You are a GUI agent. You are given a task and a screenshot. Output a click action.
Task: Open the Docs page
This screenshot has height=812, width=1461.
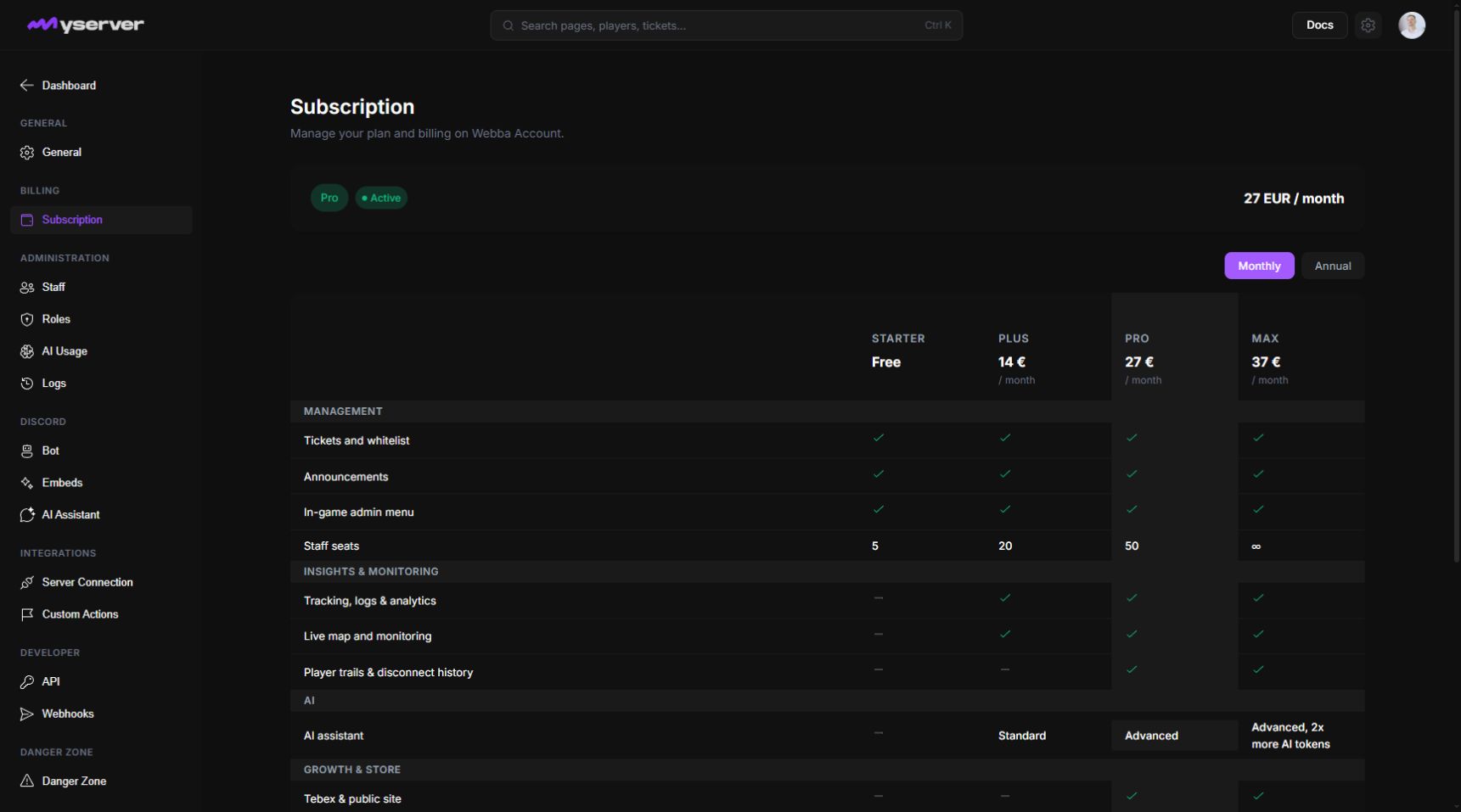[1319, 25]
